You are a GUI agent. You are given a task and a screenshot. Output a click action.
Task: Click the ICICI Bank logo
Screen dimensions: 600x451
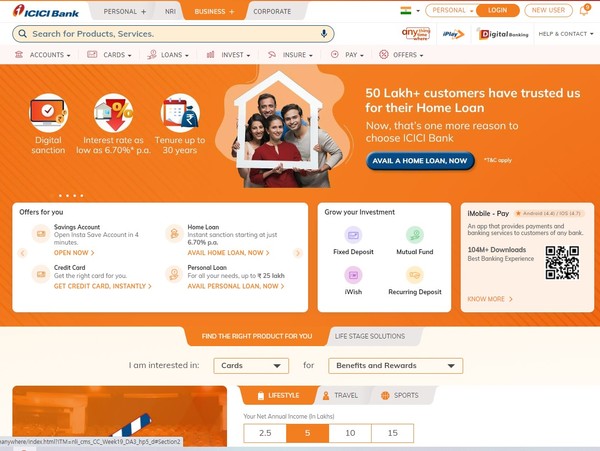(46, 11)
